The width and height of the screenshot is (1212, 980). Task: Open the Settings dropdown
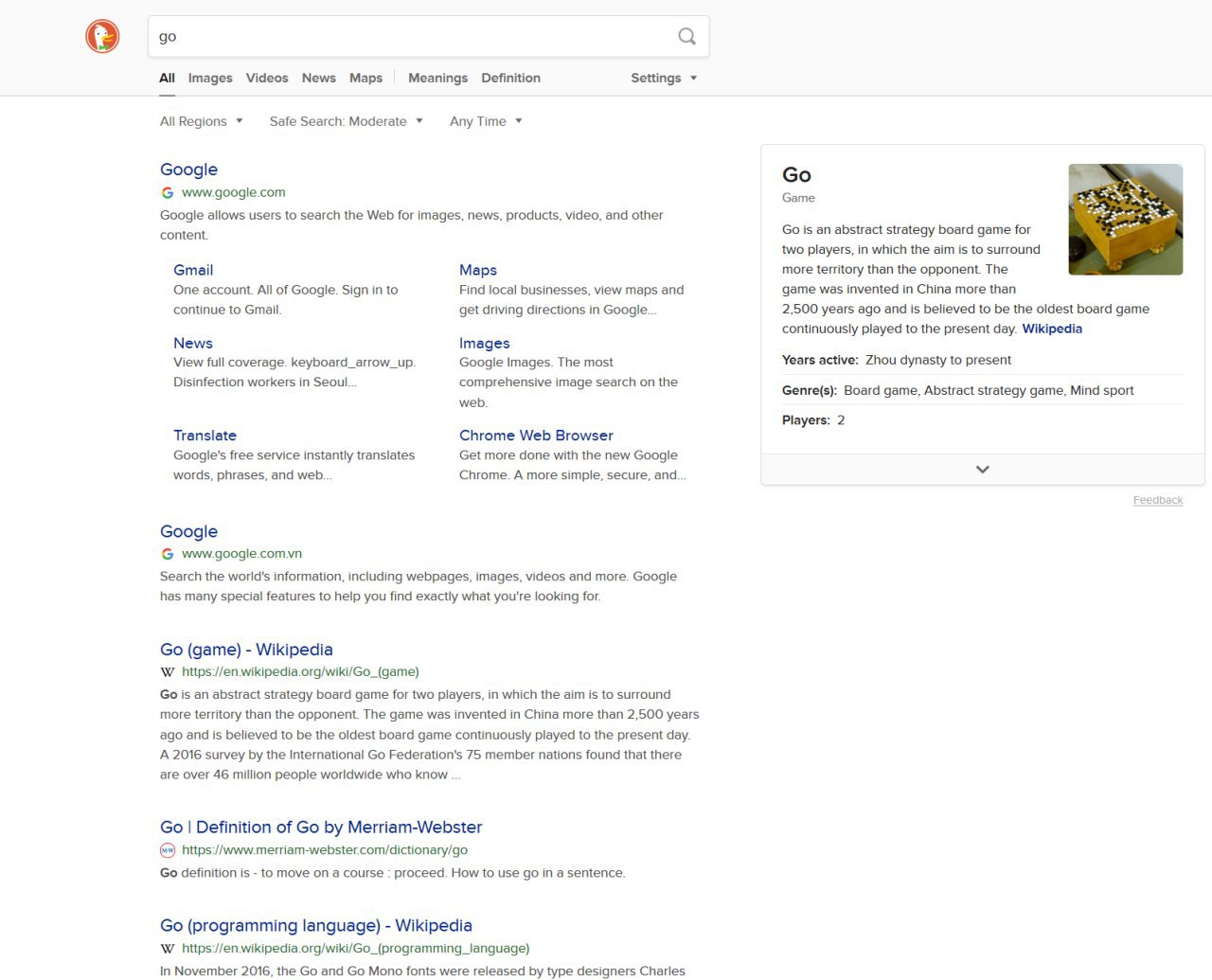coord(664,78)
